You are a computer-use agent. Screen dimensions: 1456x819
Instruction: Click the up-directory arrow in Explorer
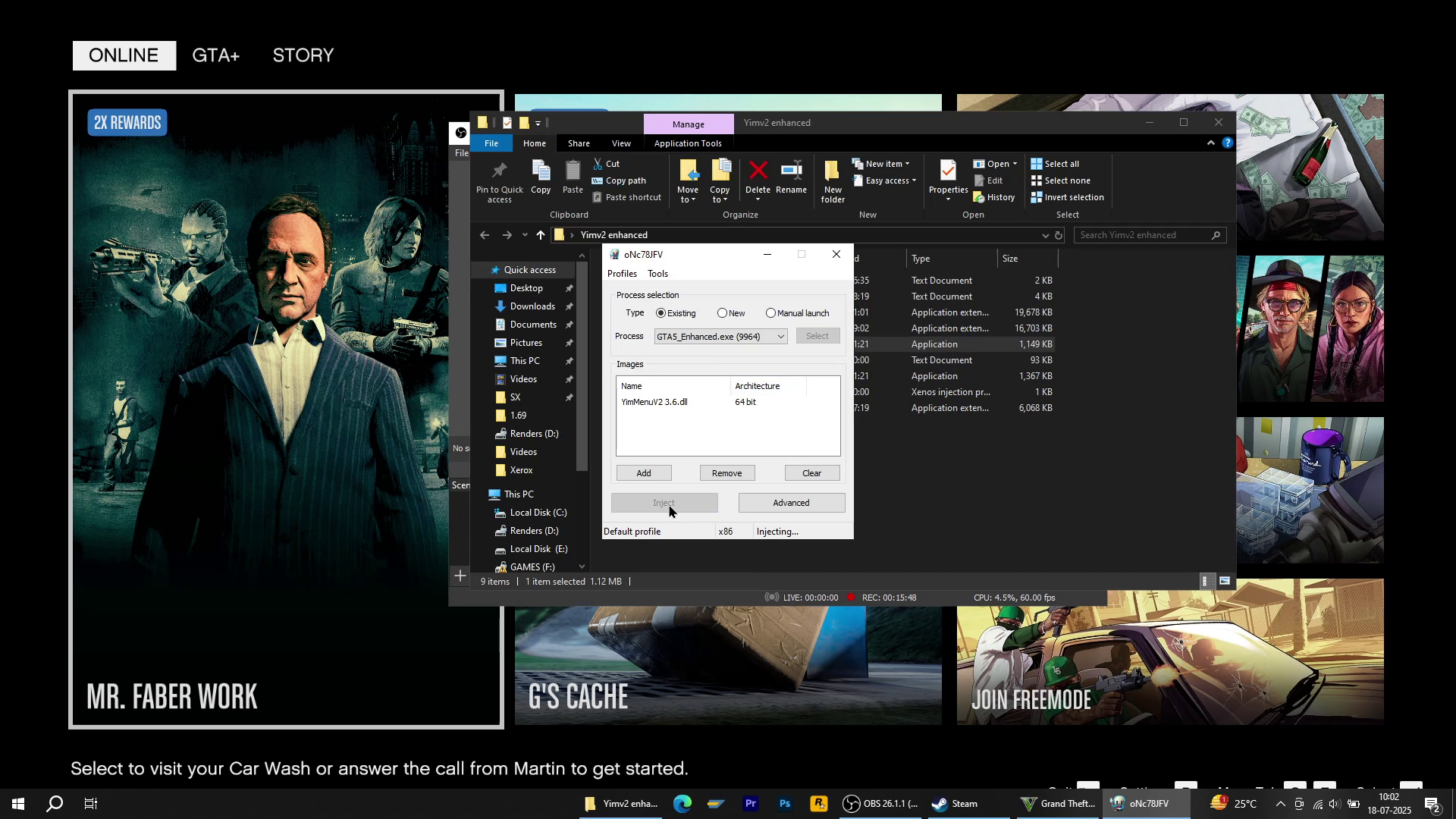540,235
